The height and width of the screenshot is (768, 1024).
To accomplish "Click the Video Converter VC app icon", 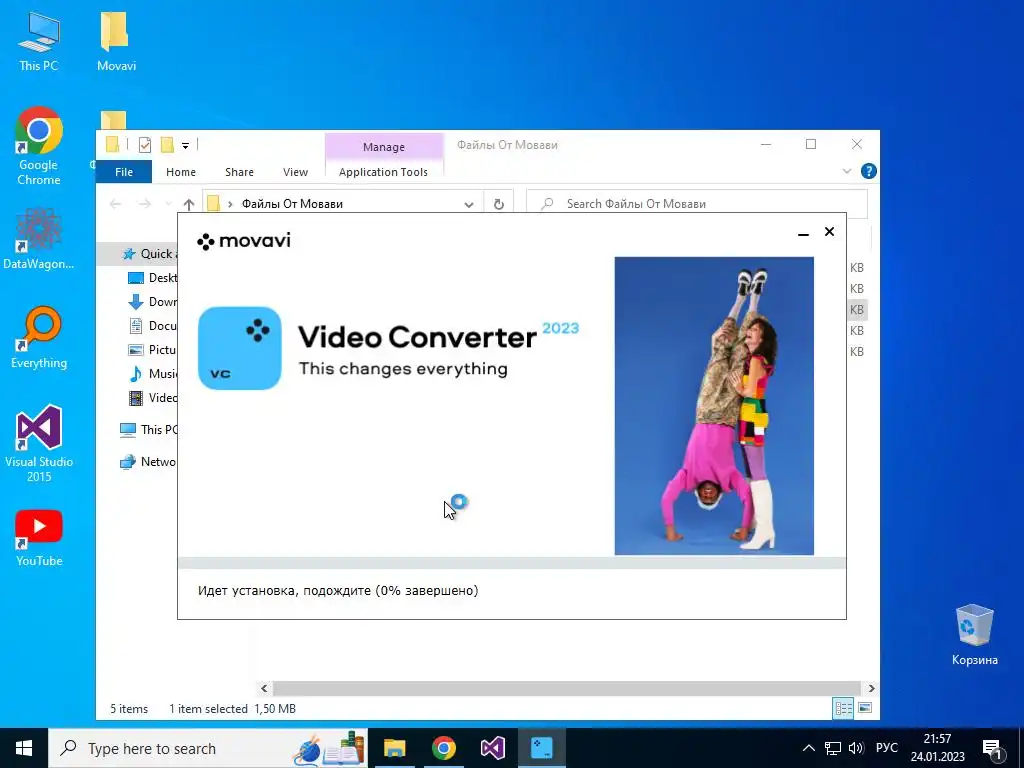I will tap(240, 348).
